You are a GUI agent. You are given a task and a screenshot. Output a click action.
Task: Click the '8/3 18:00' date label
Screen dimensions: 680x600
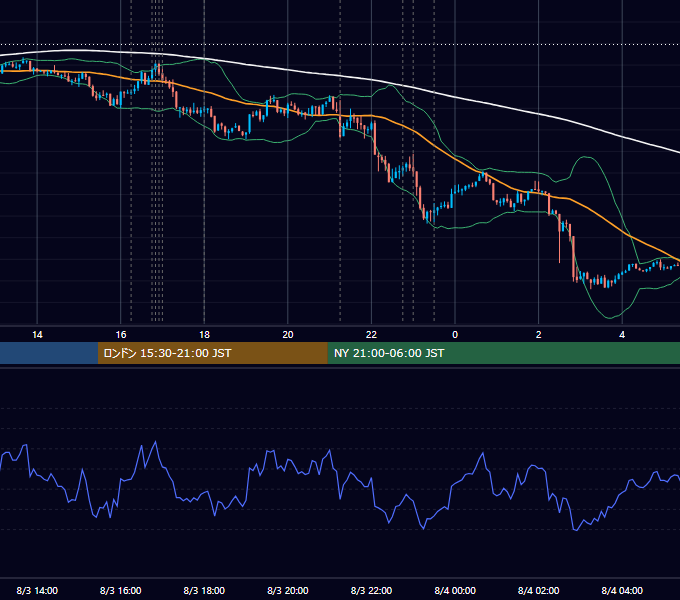coord(204,590)
